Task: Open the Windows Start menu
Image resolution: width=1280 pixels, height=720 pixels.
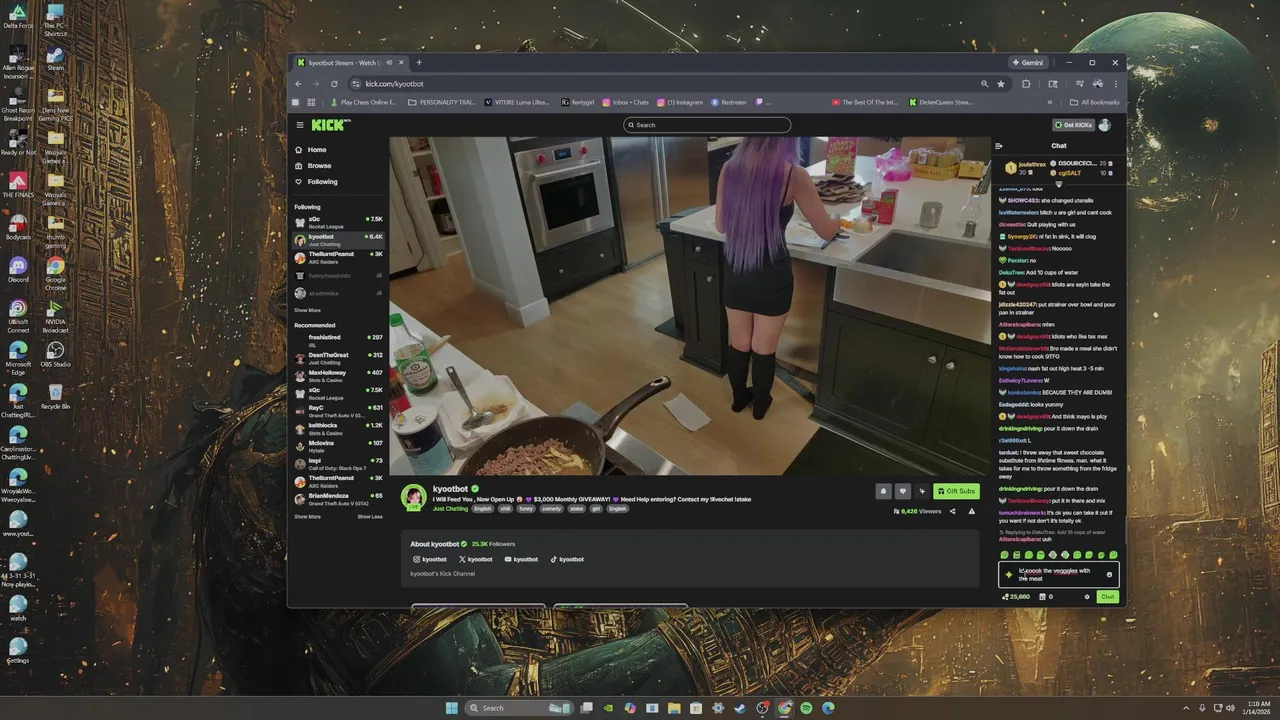Action: pyautogui.click(x=451, y=708)
